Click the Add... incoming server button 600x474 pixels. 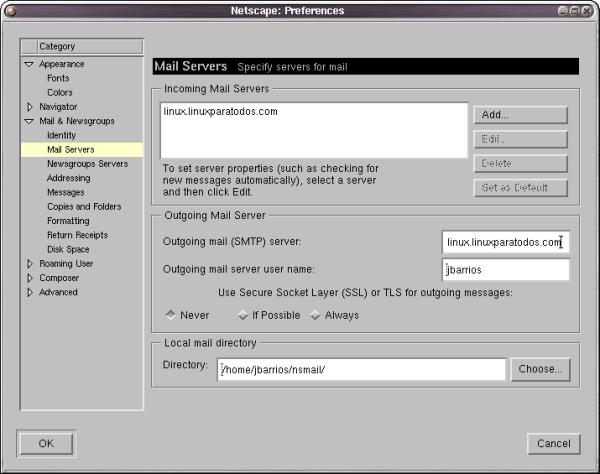point(520,115)
